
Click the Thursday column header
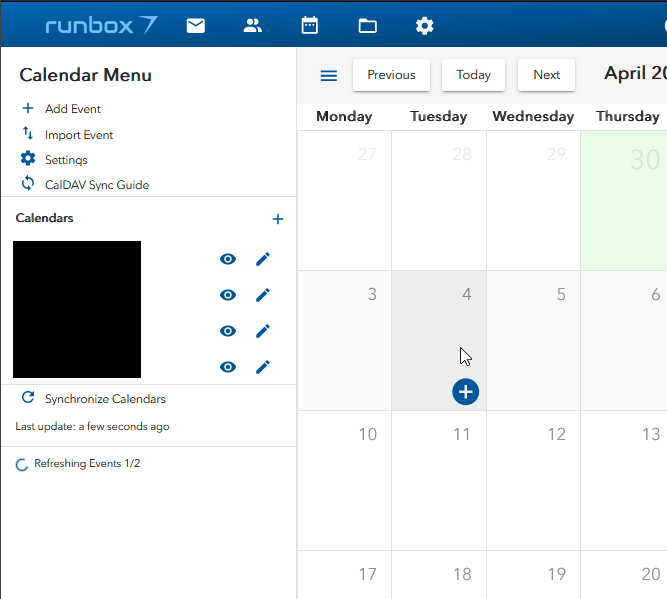click(x=628, y=116)
